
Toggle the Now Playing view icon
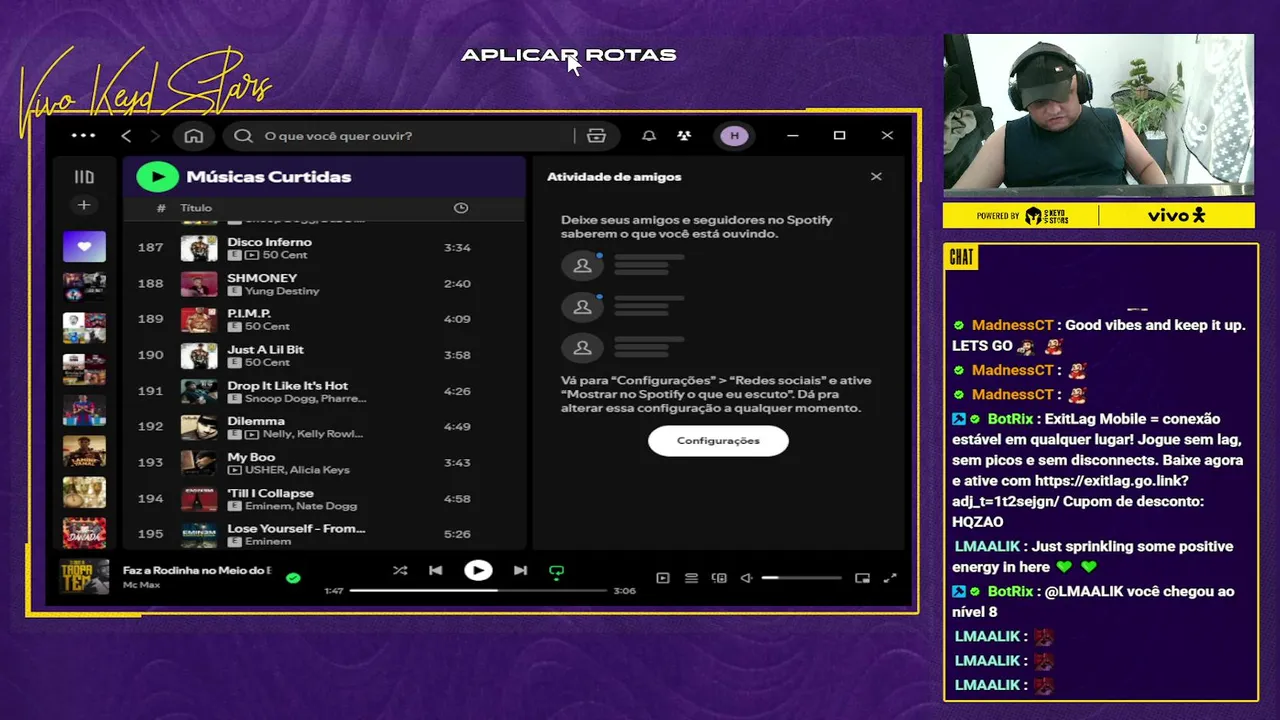[662, 578]
